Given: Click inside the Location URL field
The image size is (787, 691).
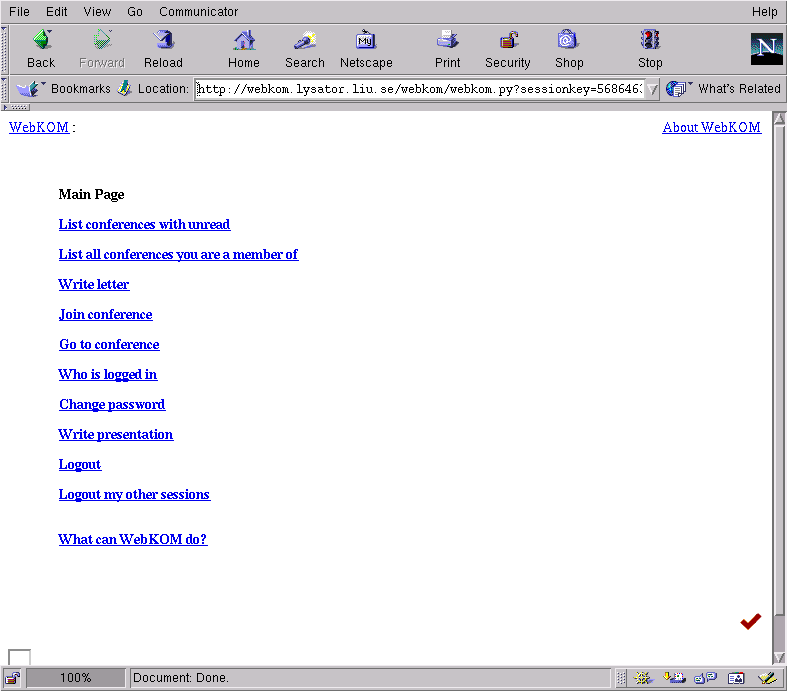Looking at the screenshot, I should pyautogui.click(x=418, y=89).
